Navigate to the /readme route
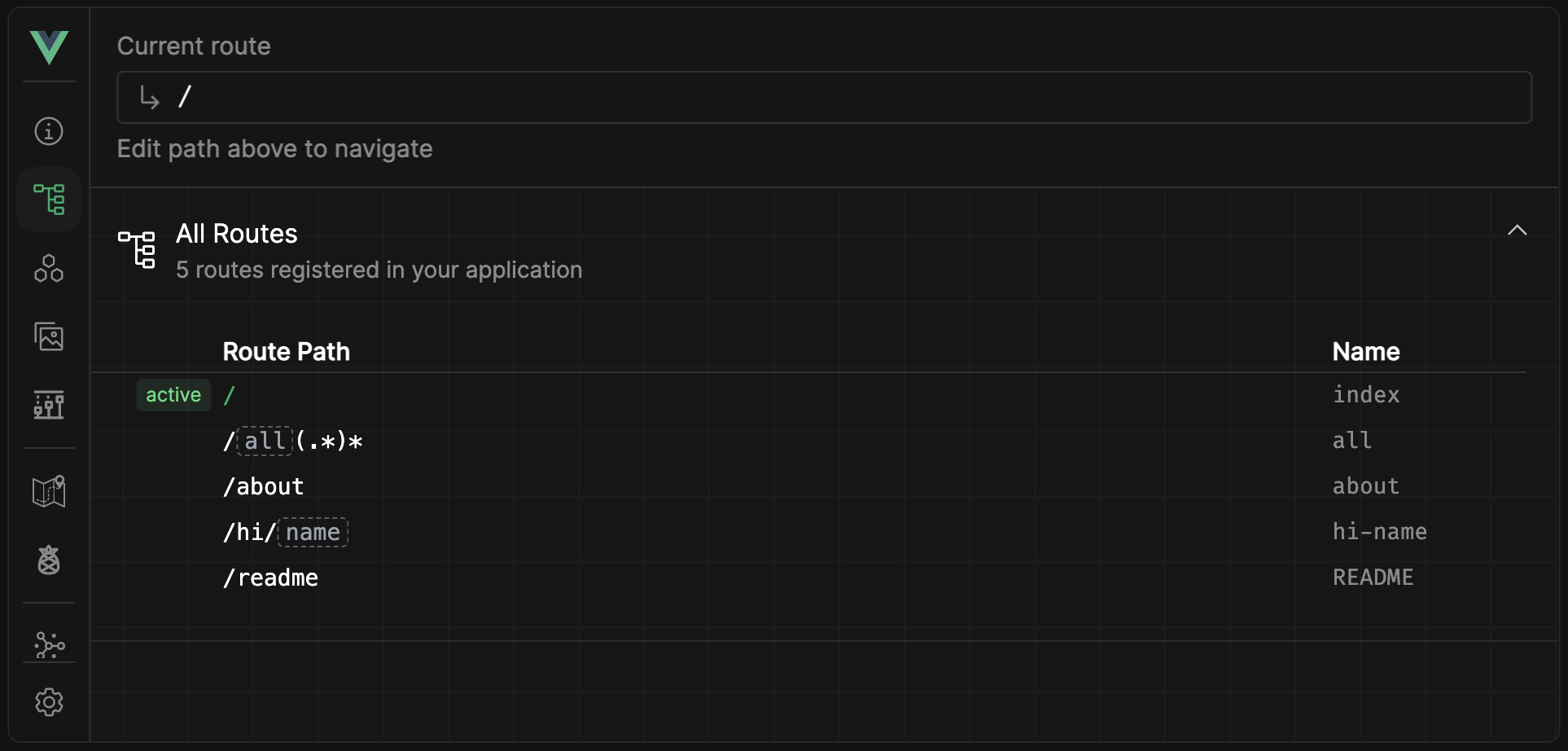Image resolution: width=1568 pixels, height=751 pixels. click(x=271, y=578)
